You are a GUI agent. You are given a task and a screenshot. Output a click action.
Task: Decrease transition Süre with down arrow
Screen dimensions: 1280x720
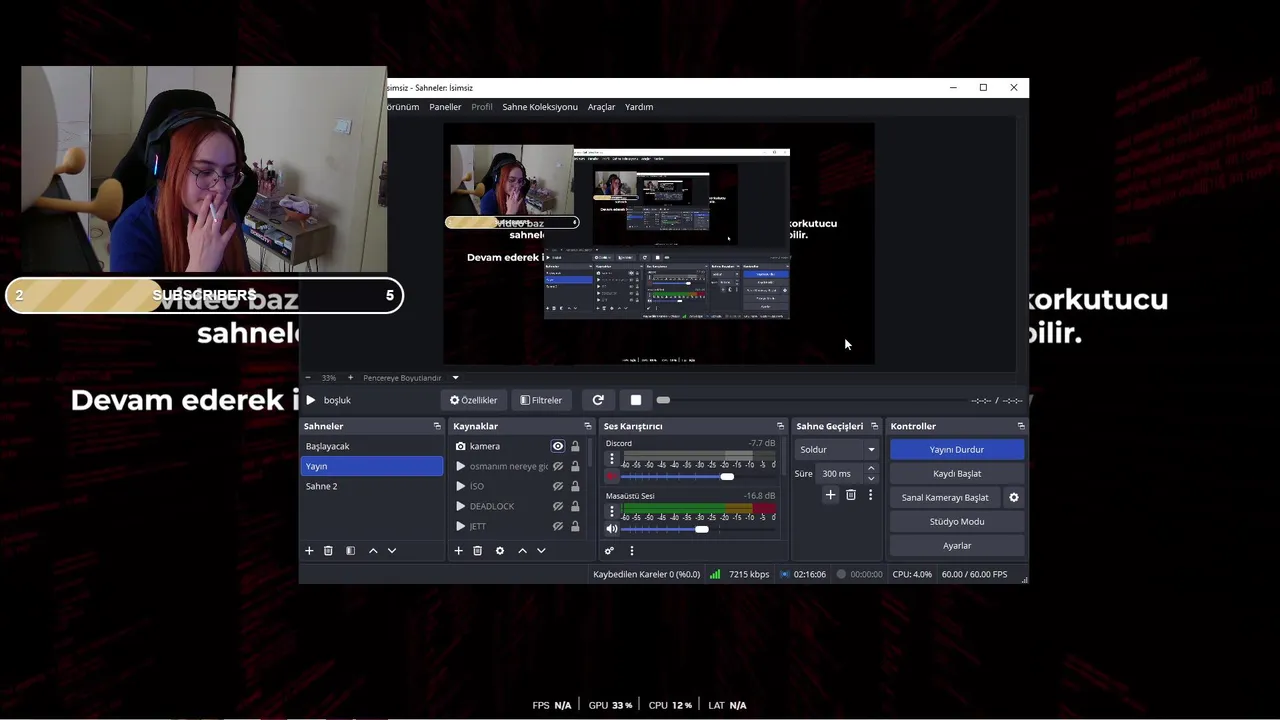click(871, 479)
